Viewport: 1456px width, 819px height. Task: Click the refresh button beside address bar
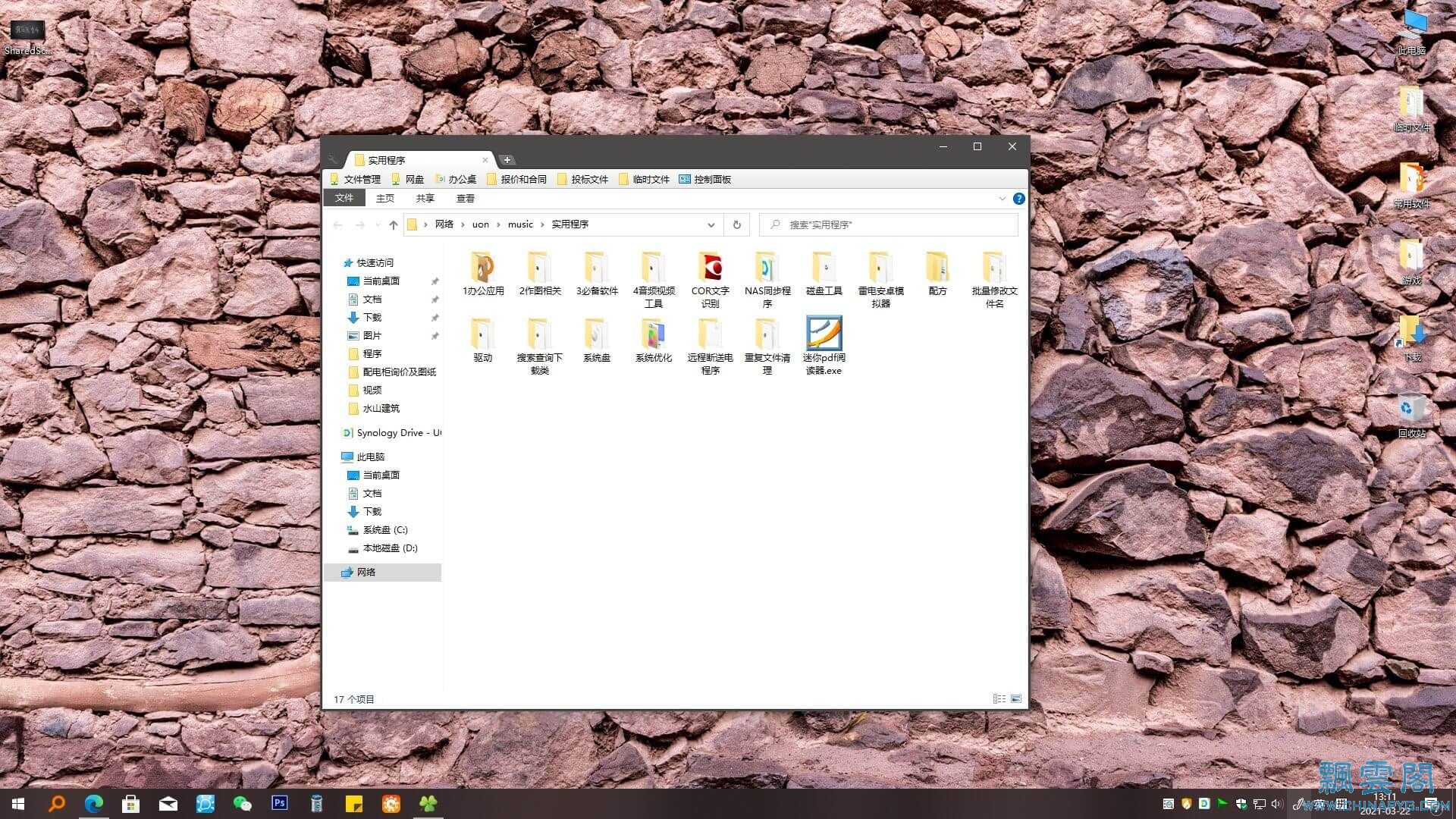click(736, 224)
